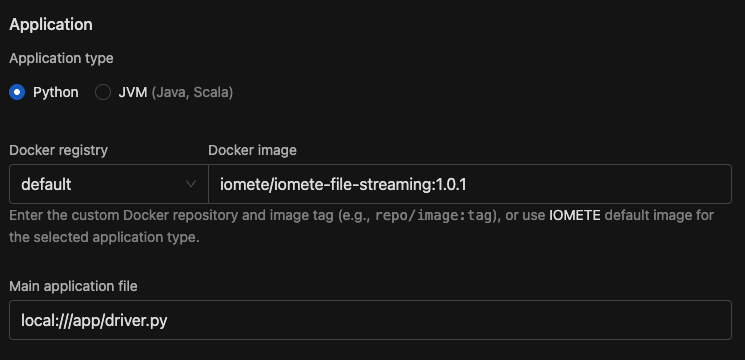Open the Docker registry dropdown
745x360 pixels.
(109, 184)
